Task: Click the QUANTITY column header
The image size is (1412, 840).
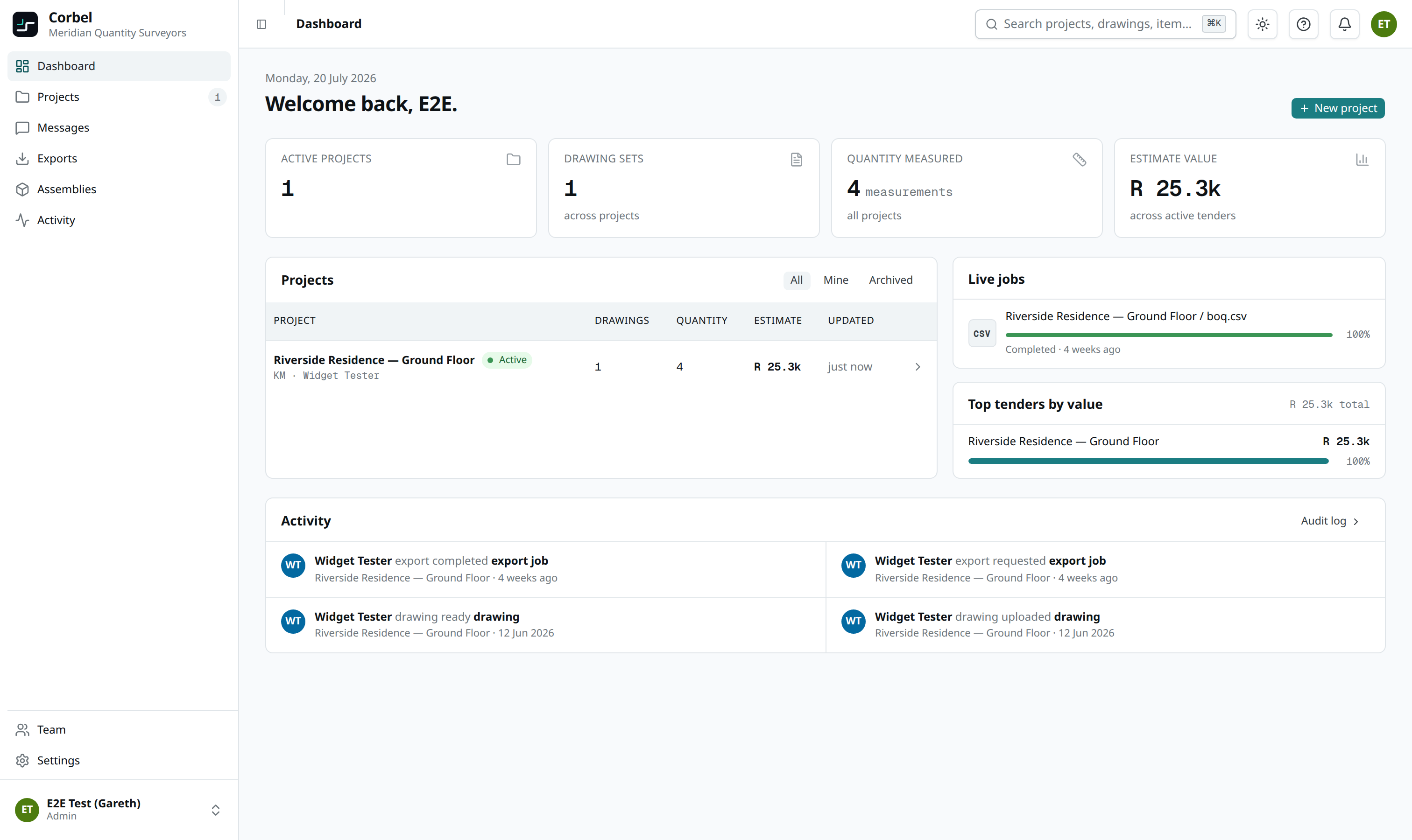Action: [x=702, y=321]
